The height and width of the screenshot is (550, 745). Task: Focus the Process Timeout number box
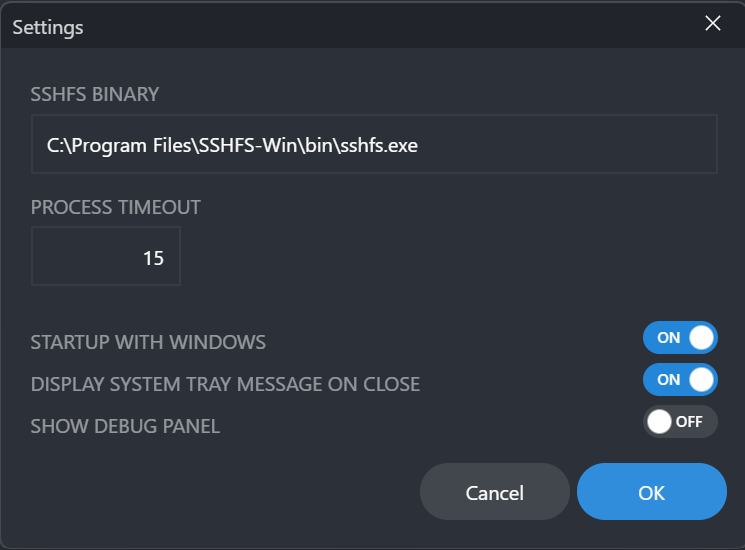pyautogui.click(x=106, y=256)
